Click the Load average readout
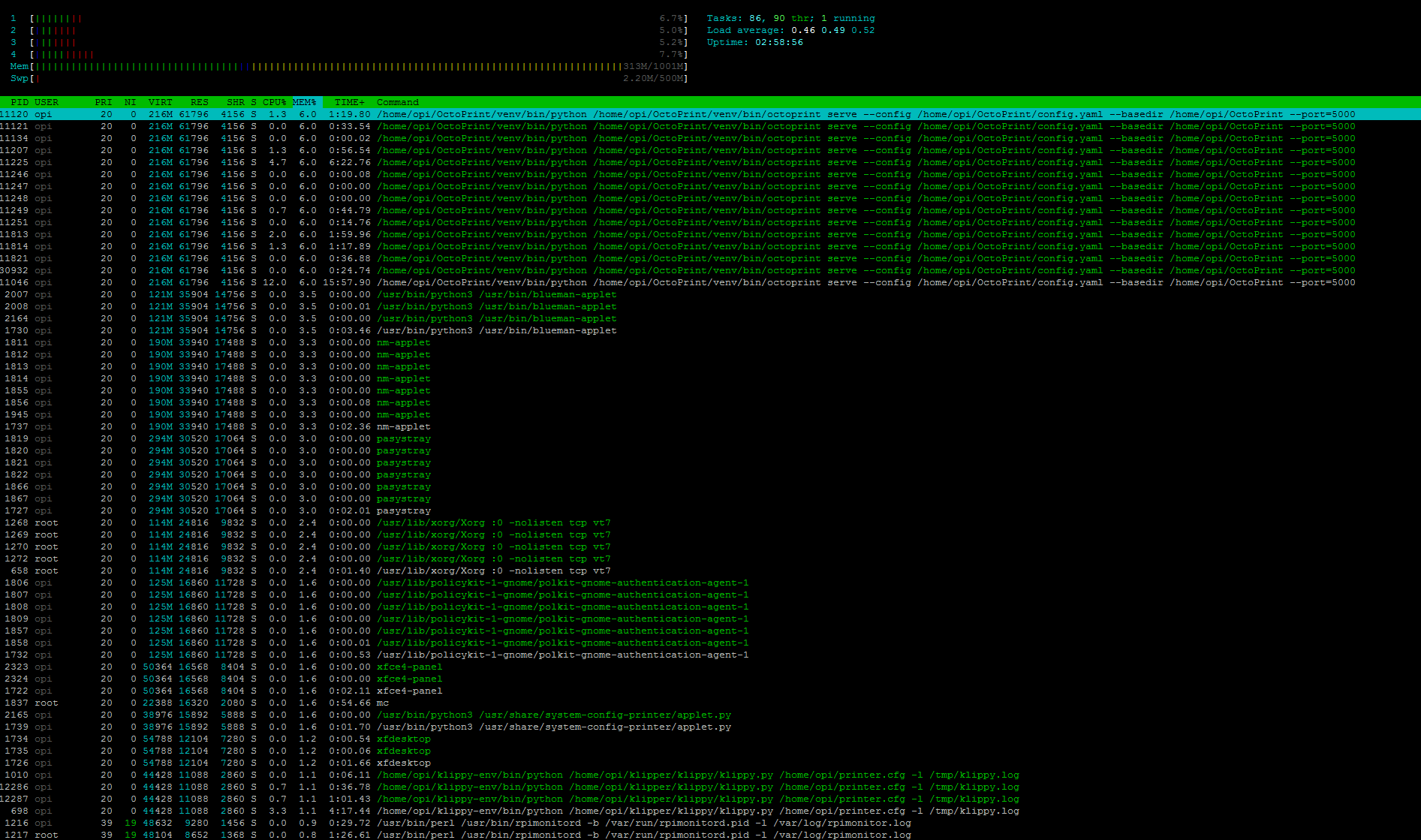This screenshot has width=1421, height=840. click(x=790, y=30)
